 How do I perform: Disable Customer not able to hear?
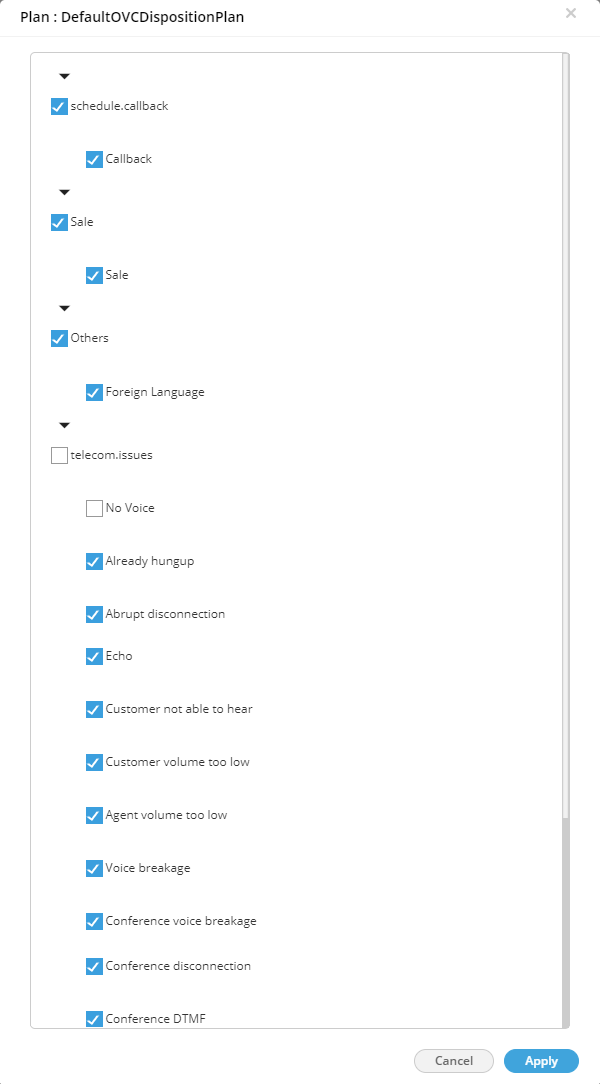94,708
